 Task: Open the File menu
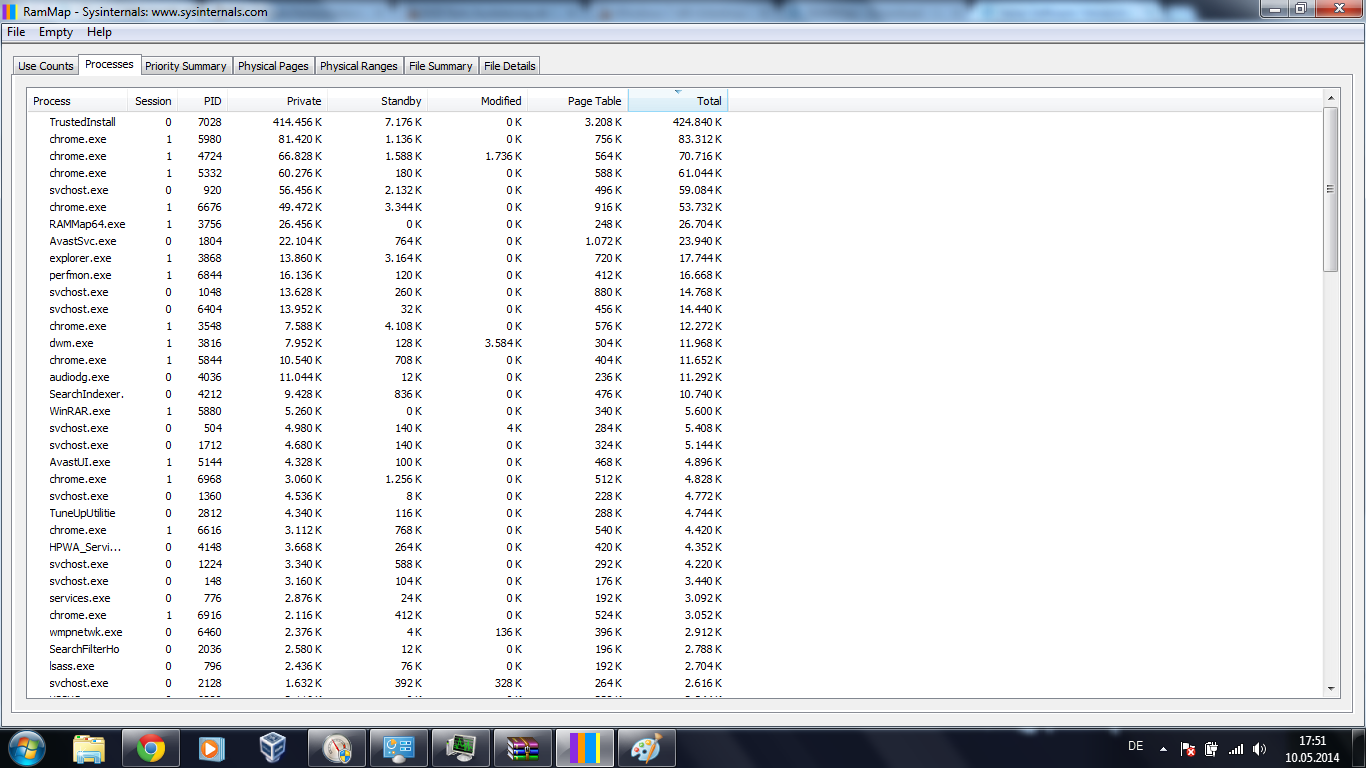click(x=16, y=32)
